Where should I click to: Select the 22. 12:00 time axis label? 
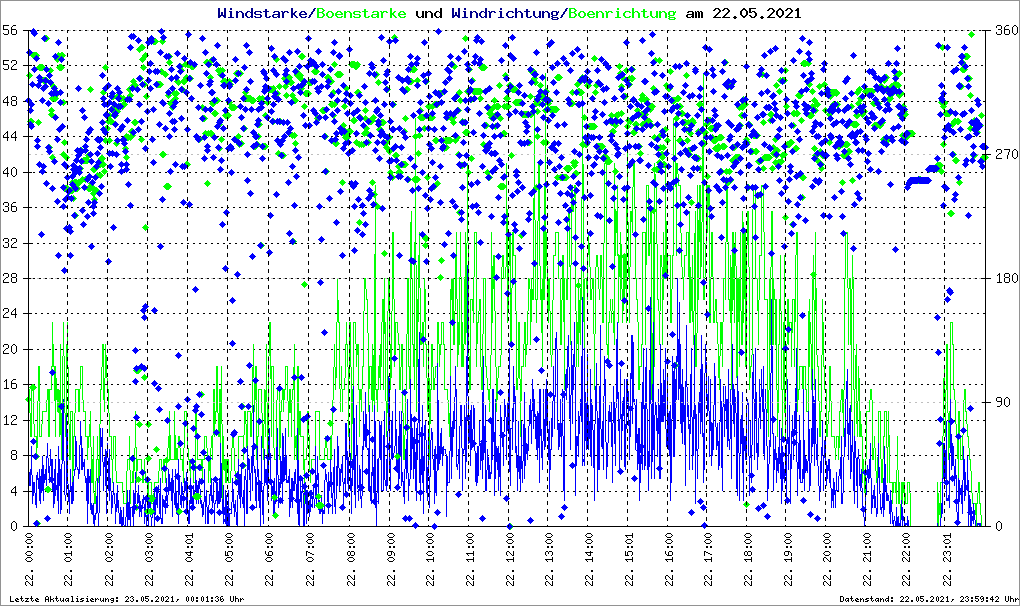click(508, 560)
